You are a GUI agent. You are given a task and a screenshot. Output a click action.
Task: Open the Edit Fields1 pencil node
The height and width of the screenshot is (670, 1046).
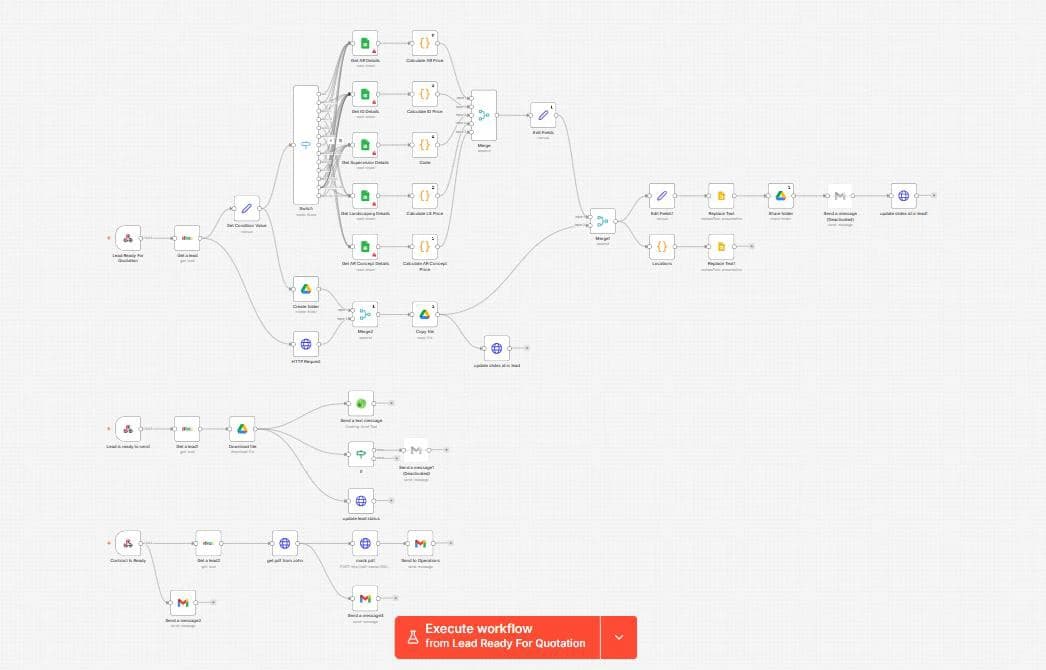click(x=662, y=196)
